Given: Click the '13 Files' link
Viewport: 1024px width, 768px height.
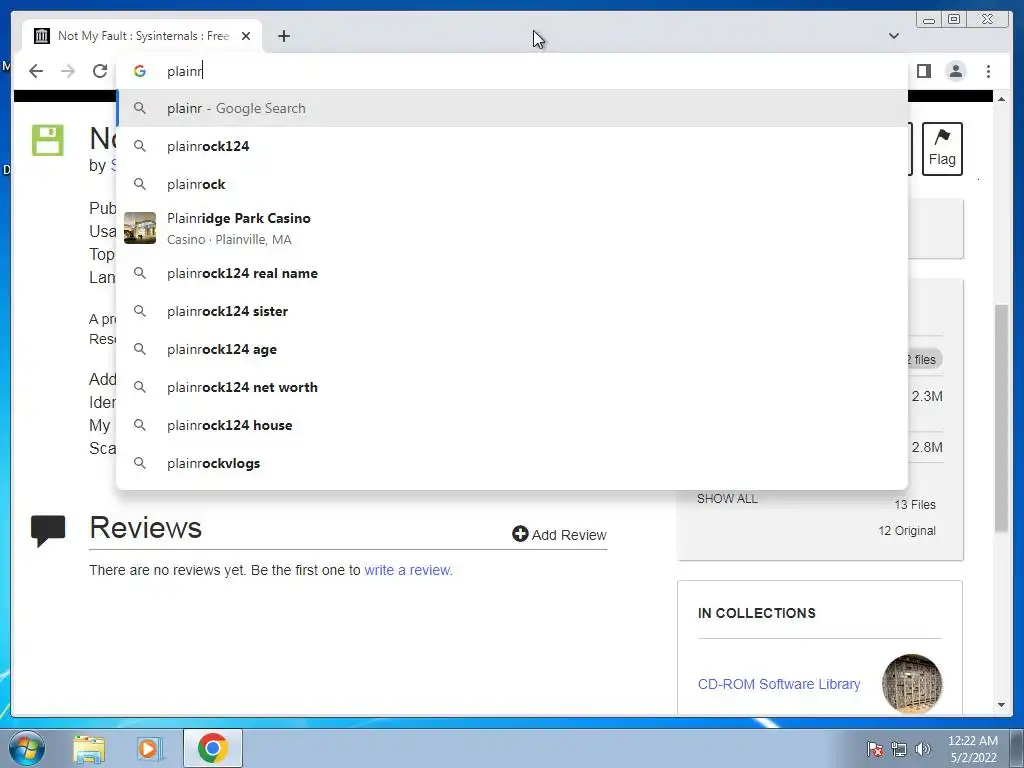Looking at the screenshot, I should (x=914, y=504).
